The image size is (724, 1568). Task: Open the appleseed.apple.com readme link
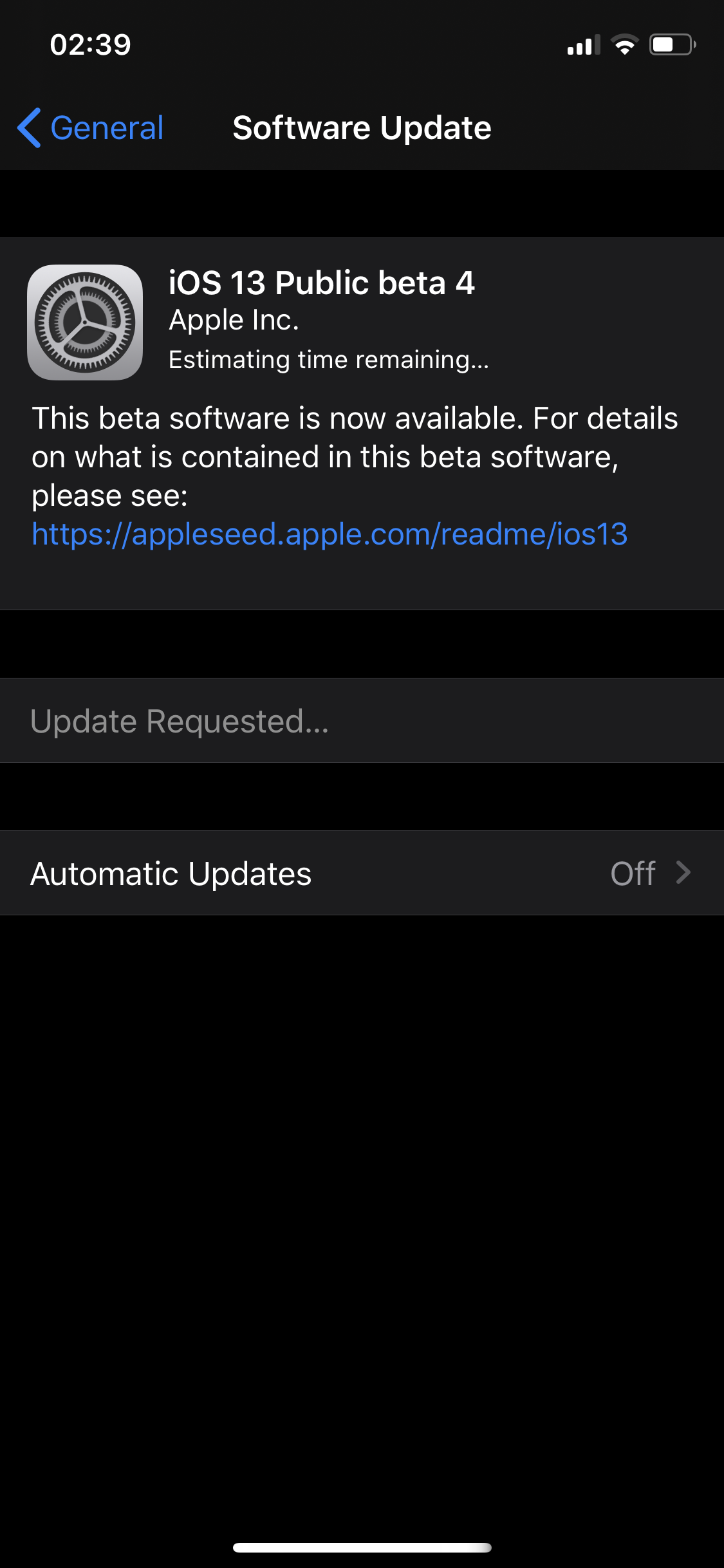(330, 534)
